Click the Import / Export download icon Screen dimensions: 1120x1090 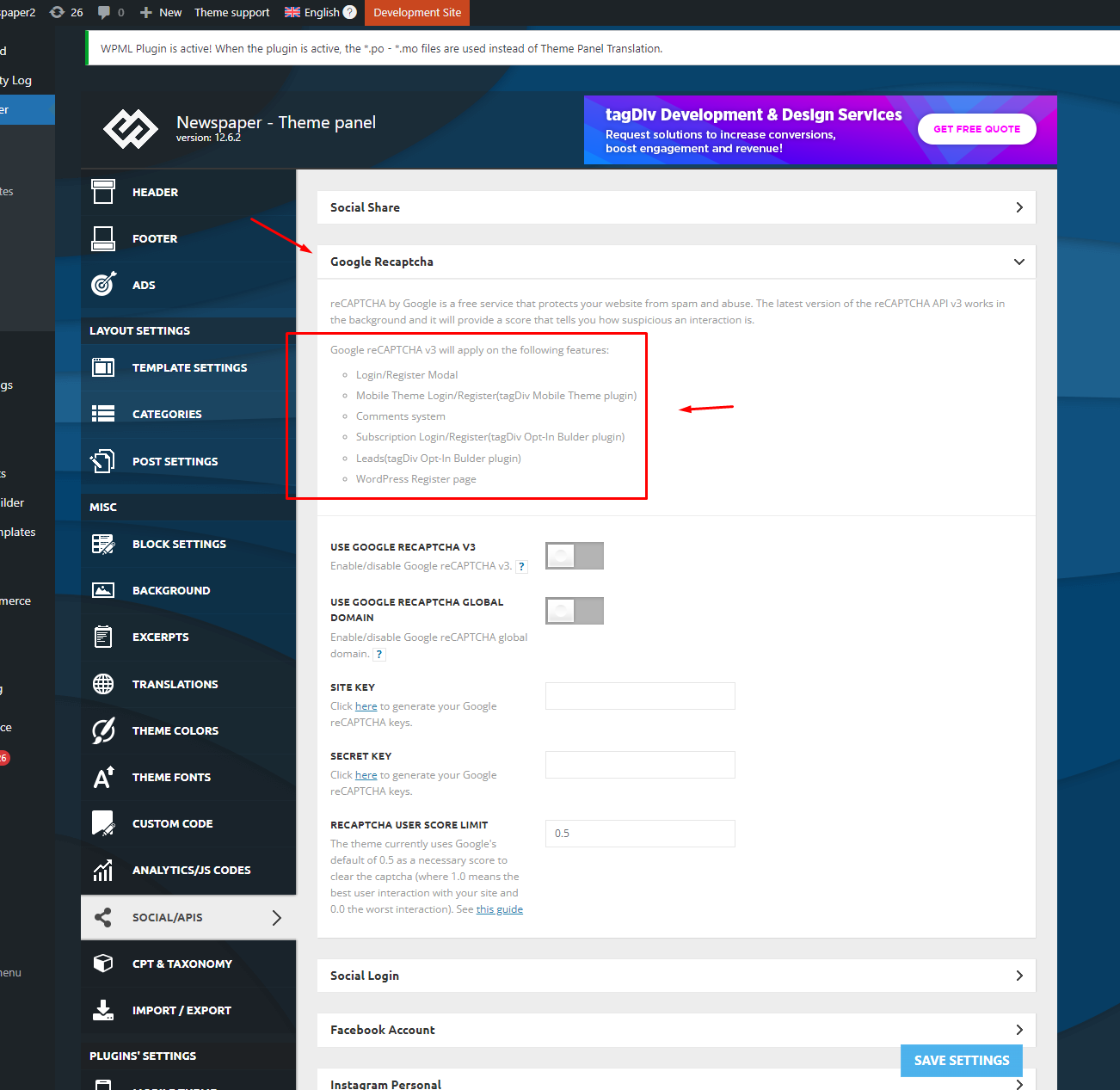(103, 1010)
